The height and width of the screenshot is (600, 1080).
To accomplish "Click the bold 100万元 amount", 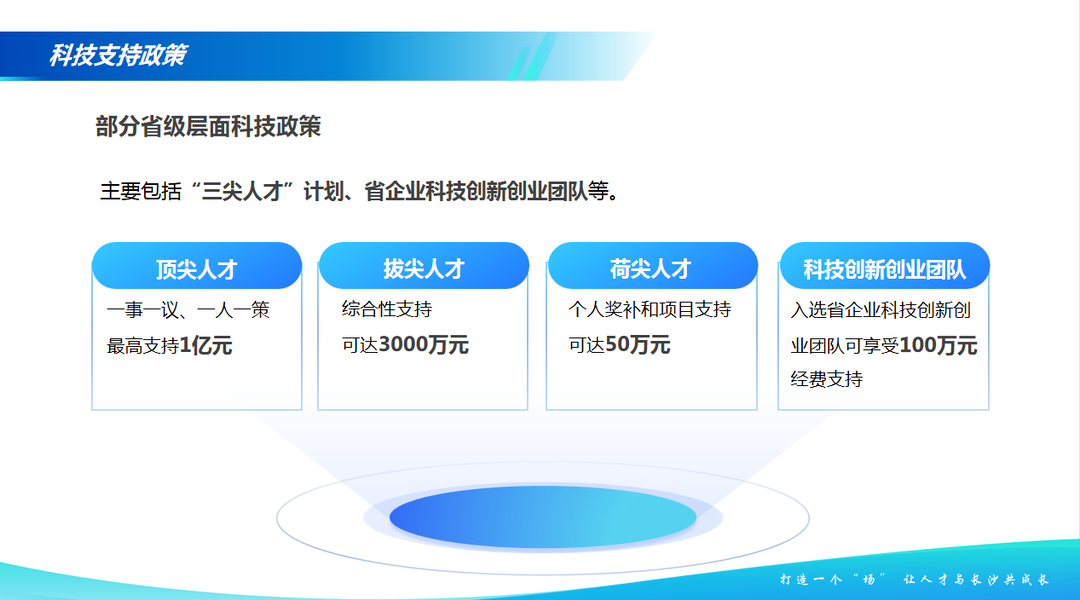I will click(938, 346).
